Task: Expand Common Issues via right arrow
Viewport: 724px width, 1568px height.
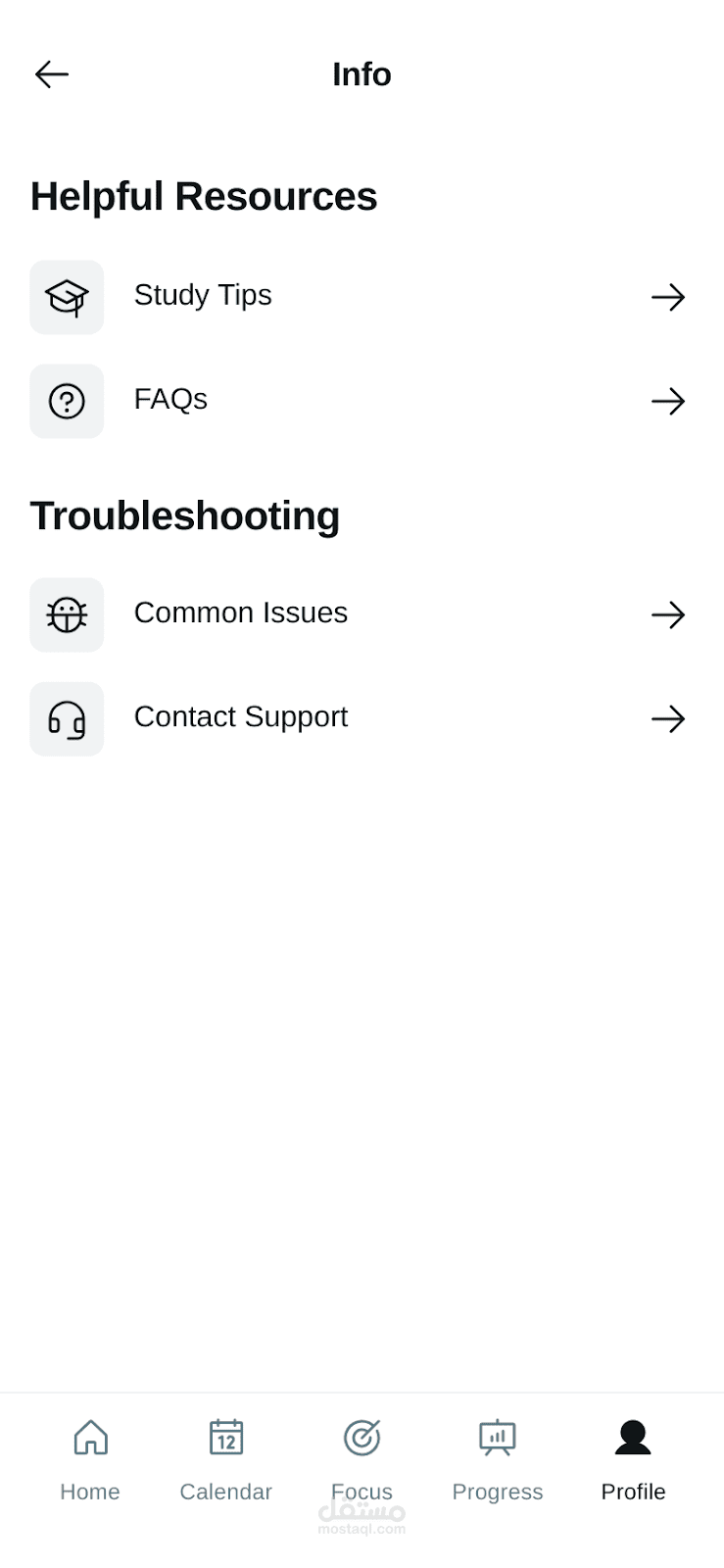Action: pyautogui.click(x=668, y=614)
